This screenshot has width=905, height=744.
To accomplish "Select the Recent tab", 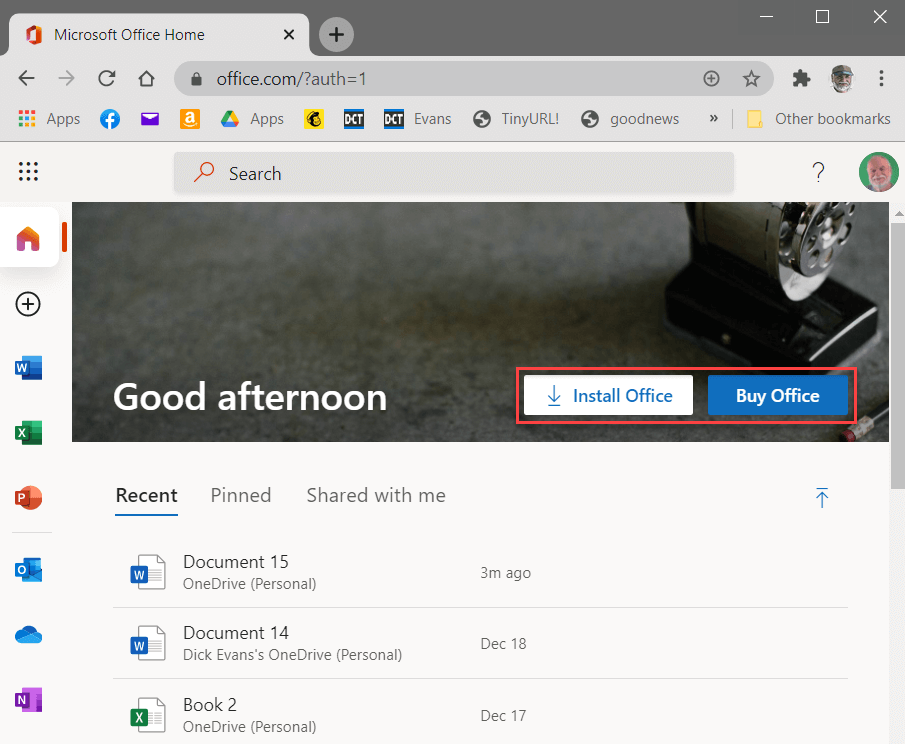I will [x=147, y=495].
